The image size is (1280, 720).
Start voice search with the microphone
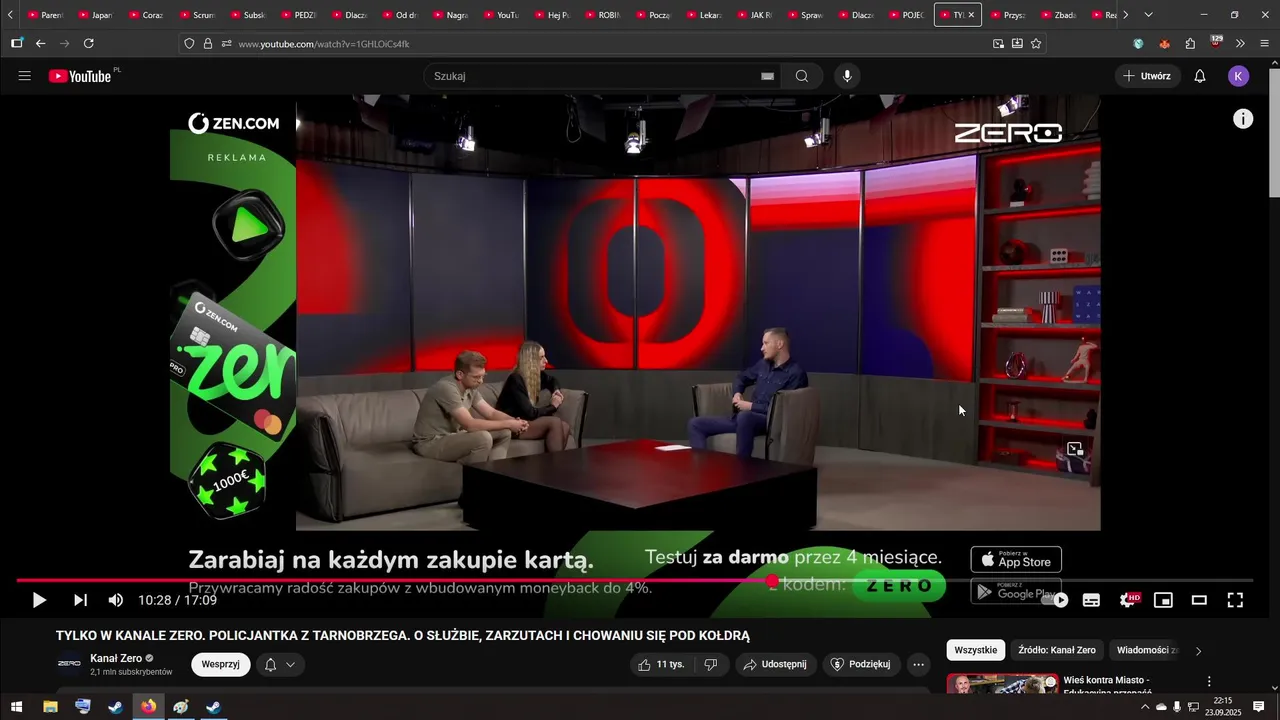click(847, 76)
